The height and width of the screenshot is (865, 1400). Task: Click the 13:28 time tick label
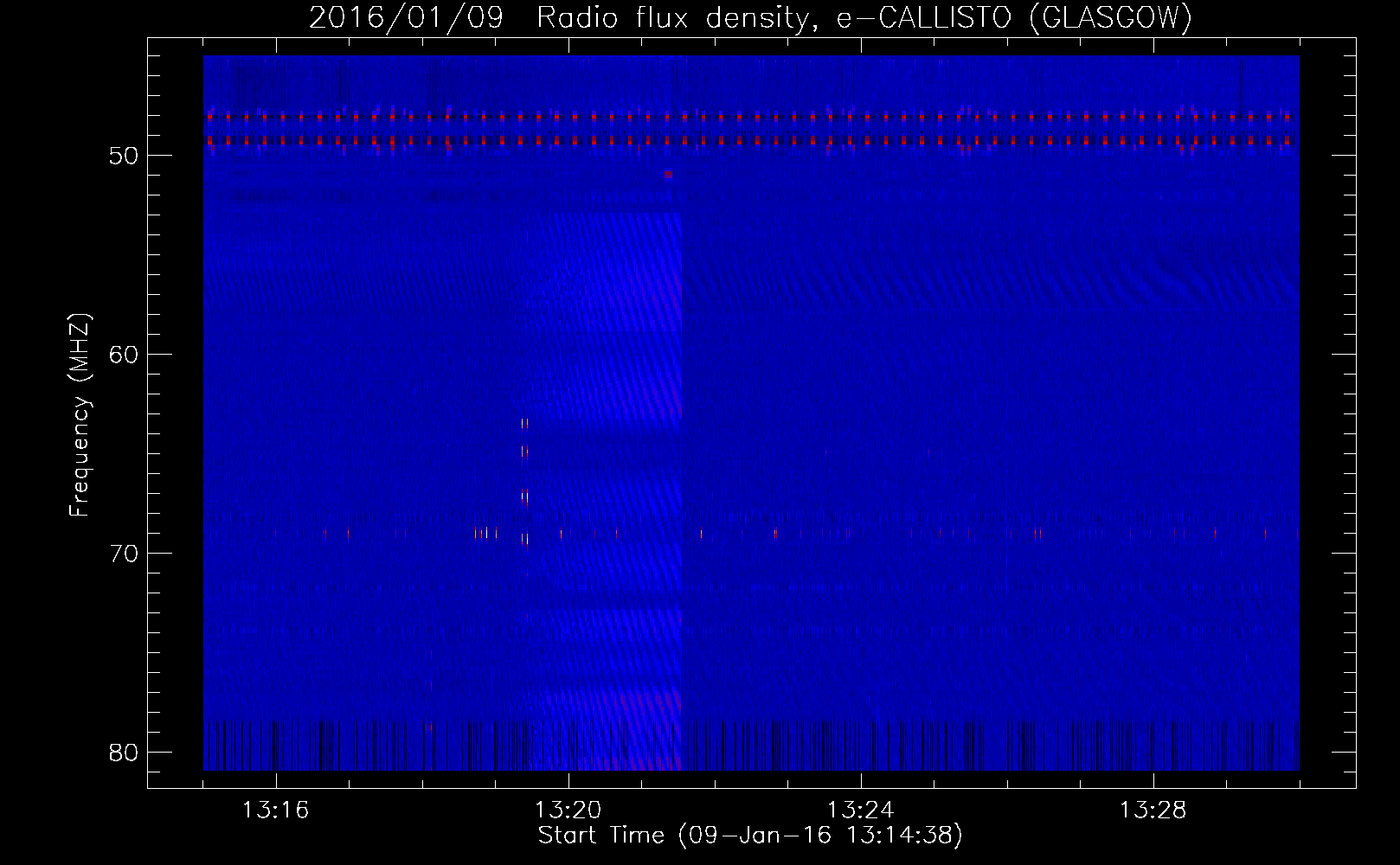pyautogui.click(x=1153, y=811)
